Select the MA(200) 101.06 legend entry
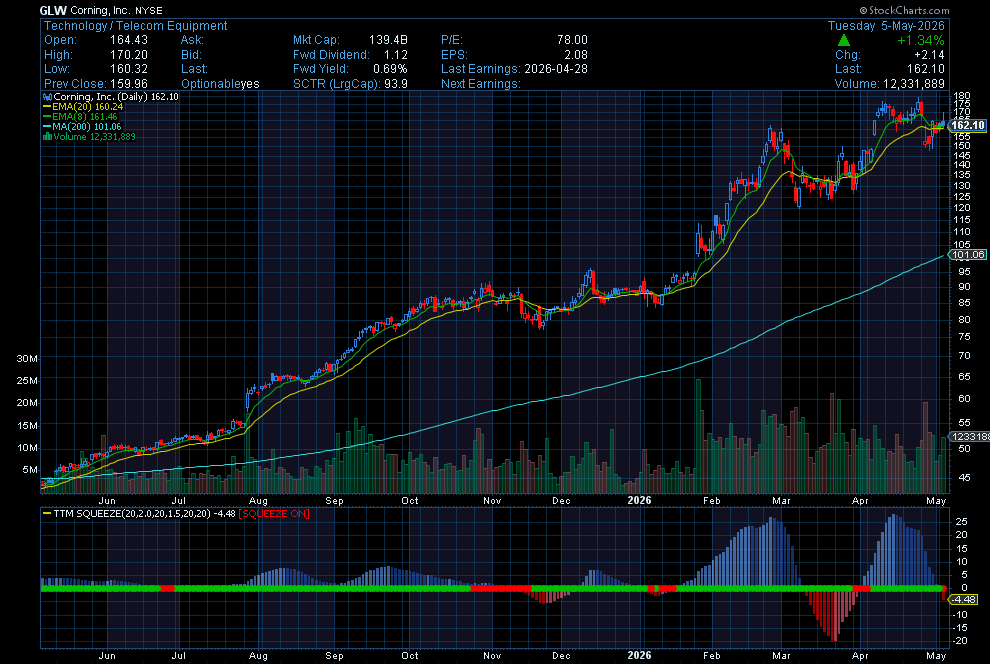The height and width of the screenshot is (664, 990). pos(82,127)
